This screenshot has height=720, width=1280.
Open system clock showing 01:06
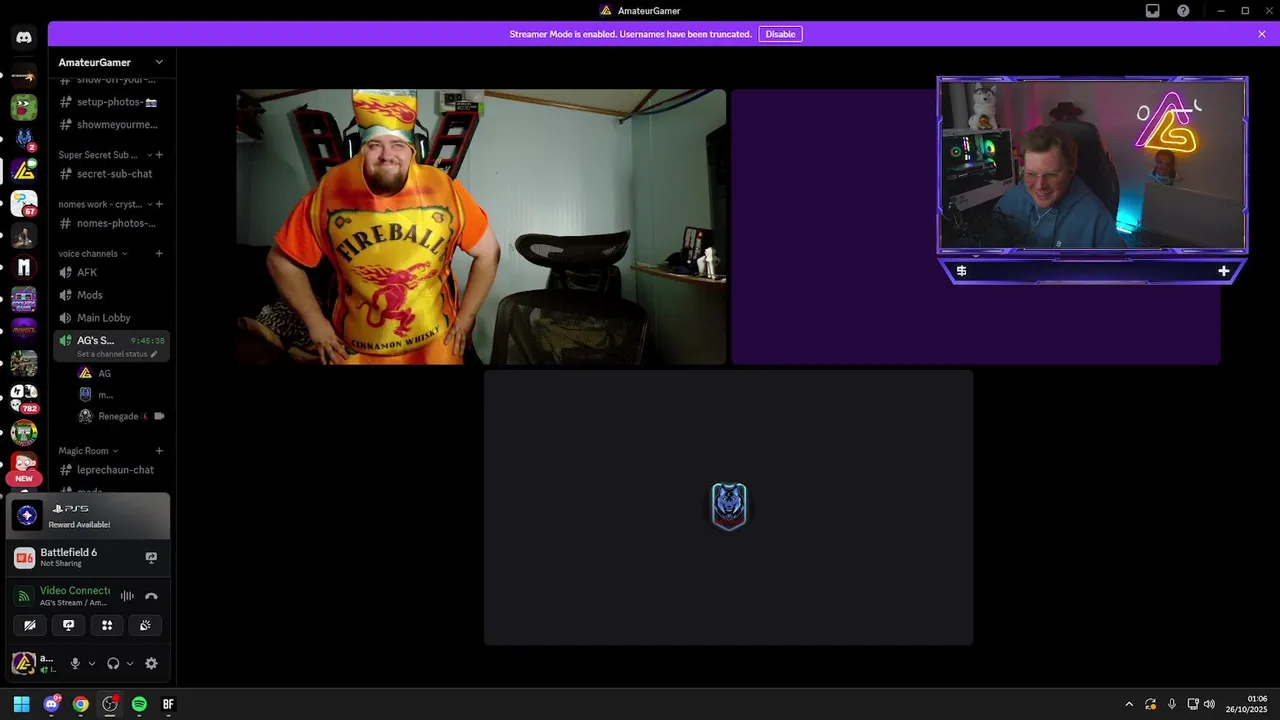1248,704
